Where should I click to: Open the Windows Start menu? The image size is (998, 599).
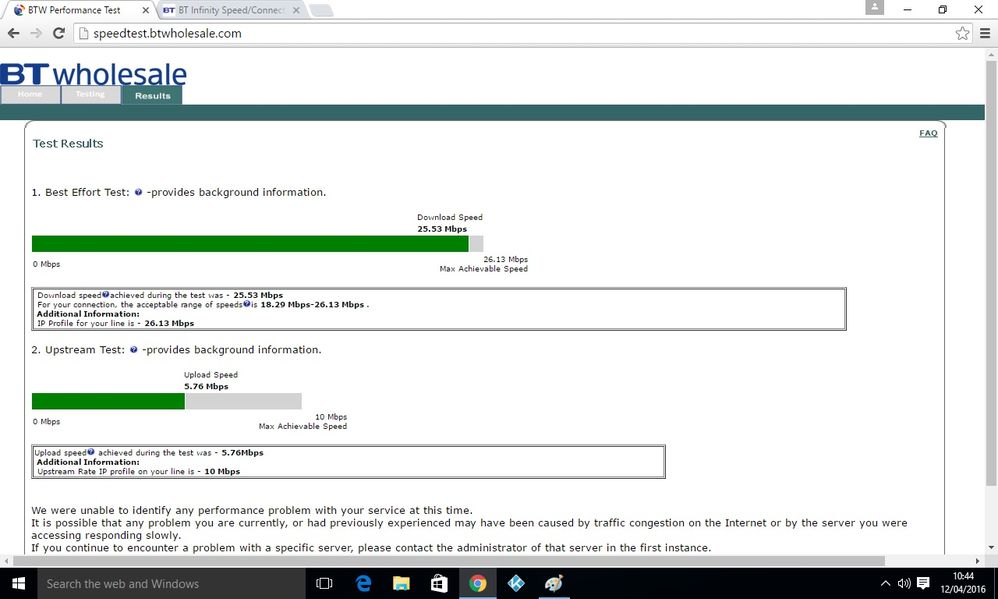[x=18, y=584]
